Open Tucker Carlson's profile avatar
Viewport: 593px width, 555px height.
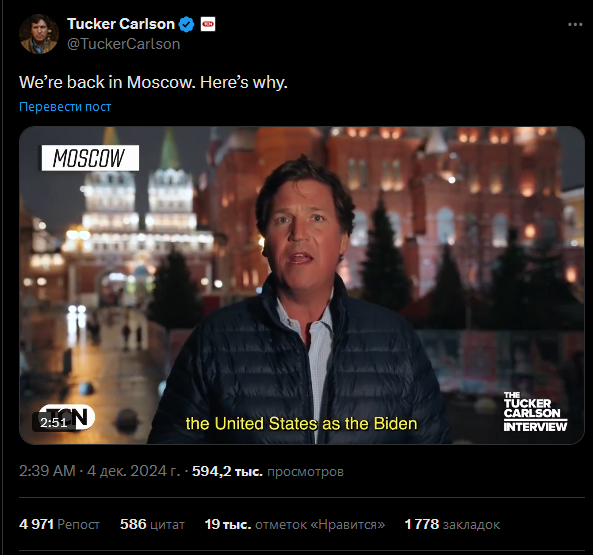click(39, 34)
